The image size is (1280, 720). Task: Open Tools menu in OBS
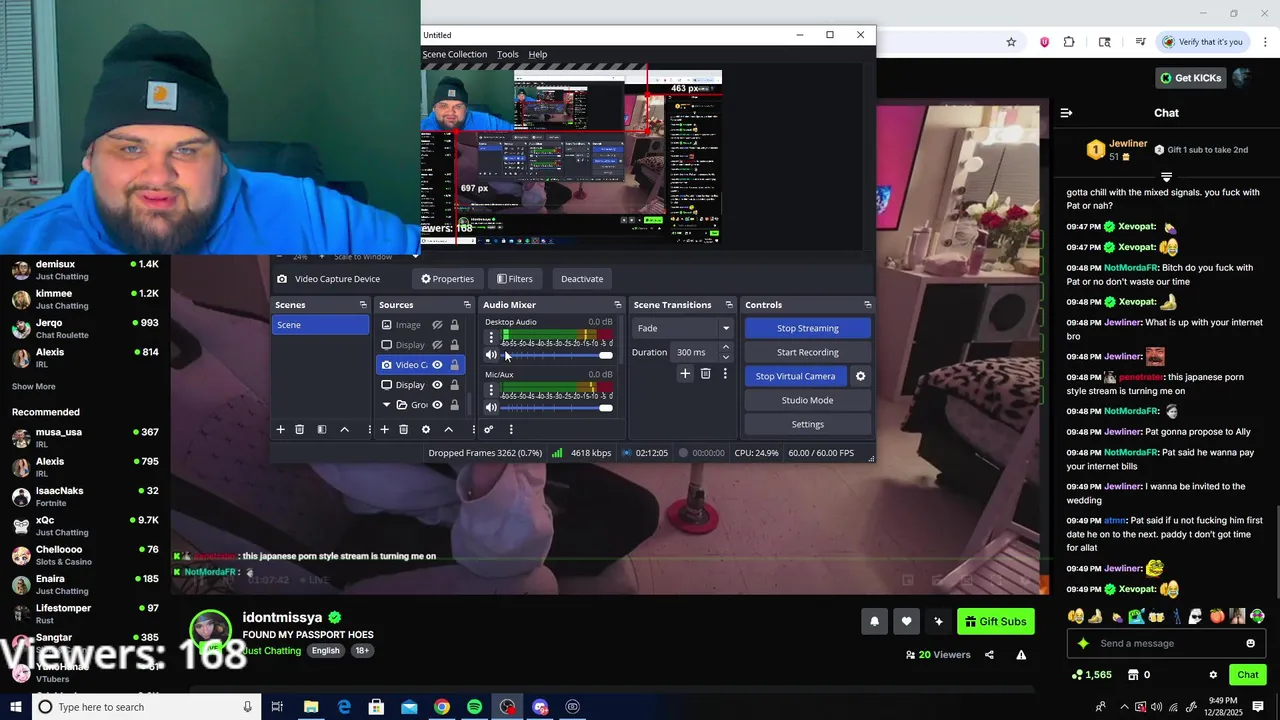(508, 54)
